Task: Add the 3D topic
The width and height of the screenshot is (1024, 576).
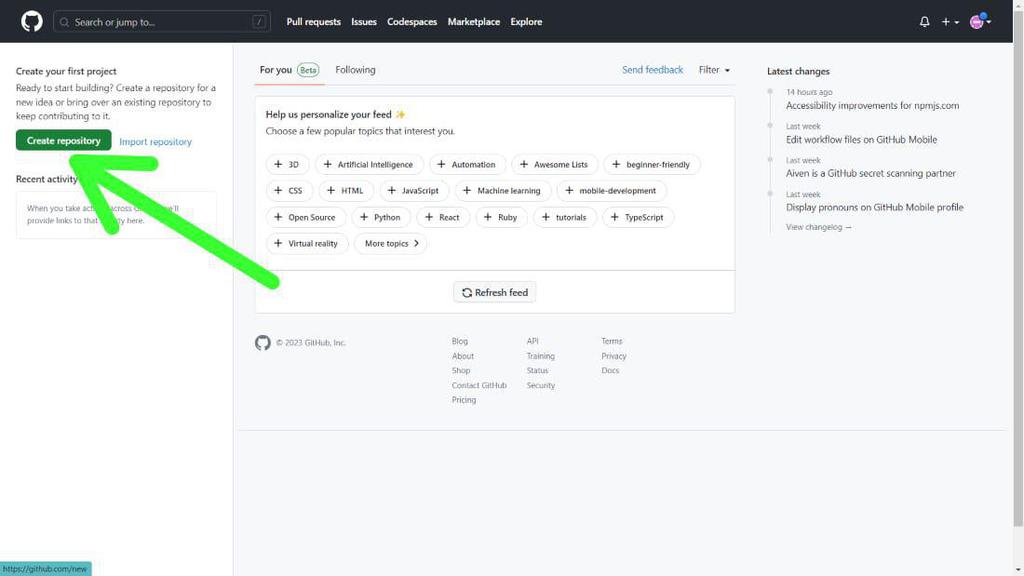Action: coord(287,165)
